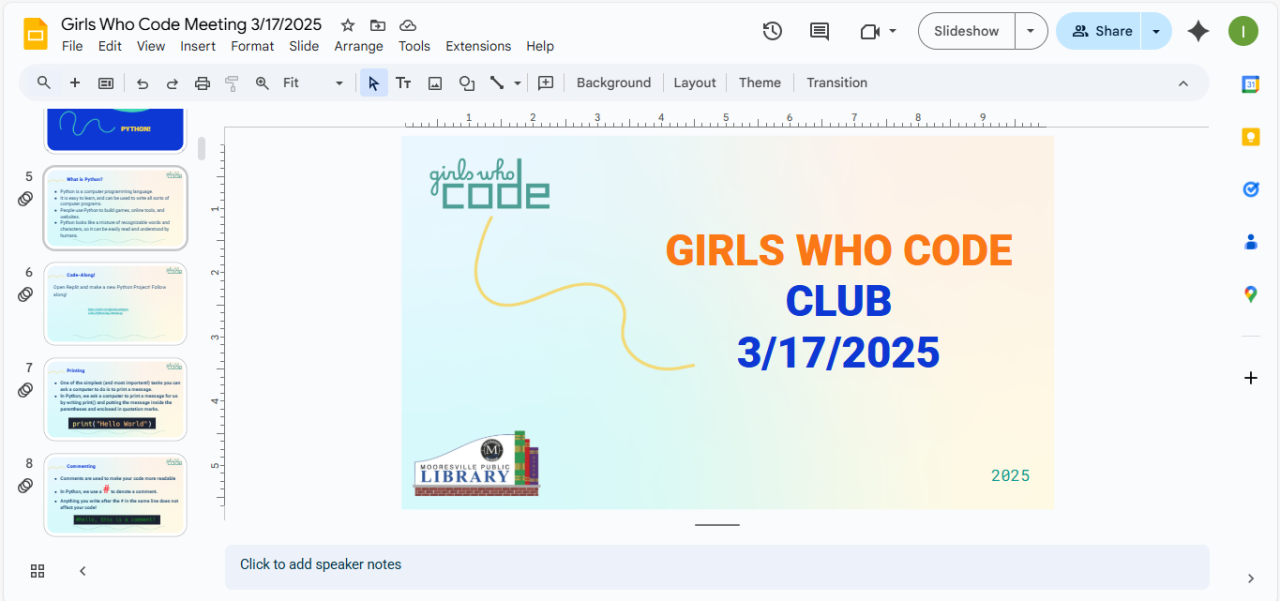Expand the video call dropdown arrow

tap(892, 31)
